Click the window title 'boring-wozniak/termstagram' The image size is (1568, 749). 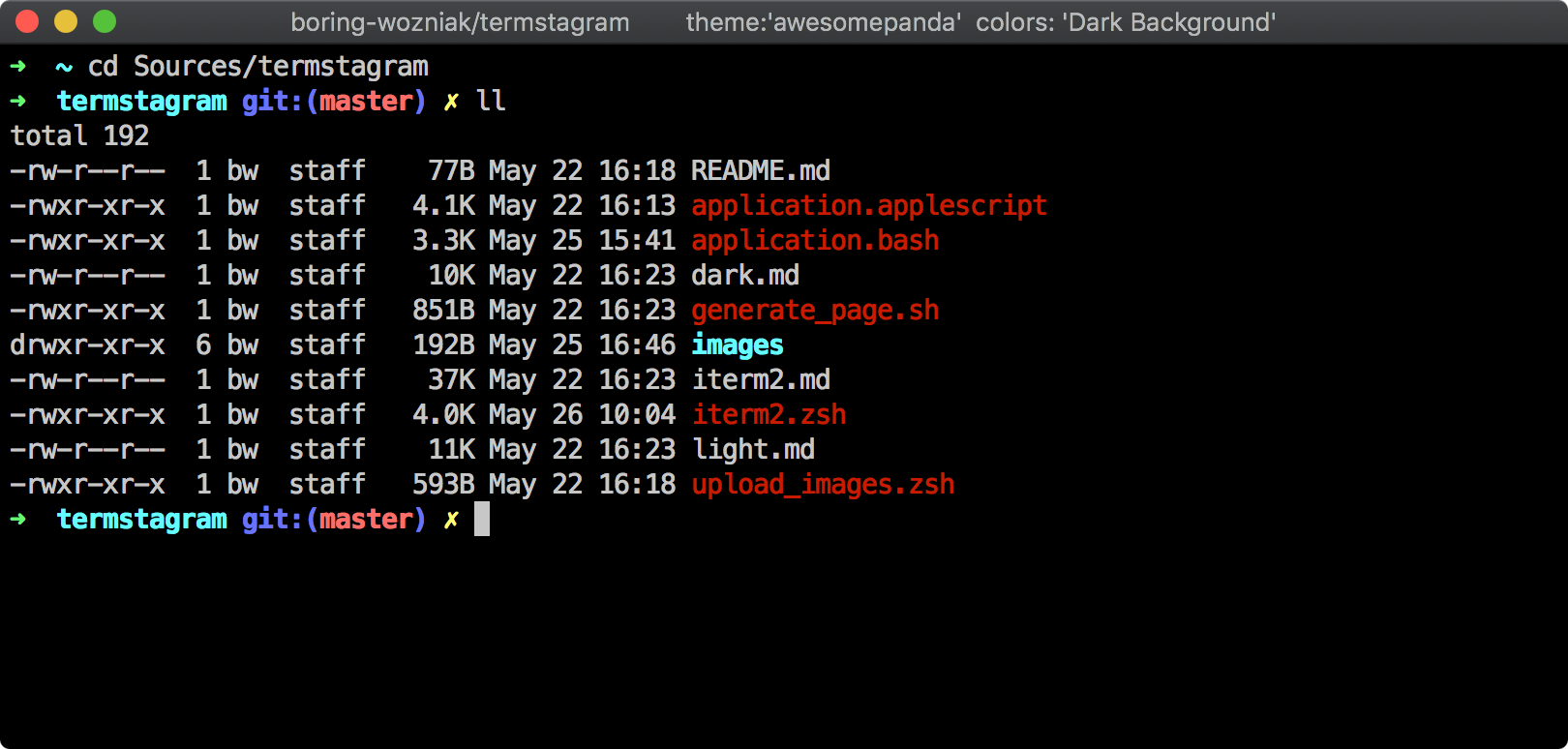(460, 22)
